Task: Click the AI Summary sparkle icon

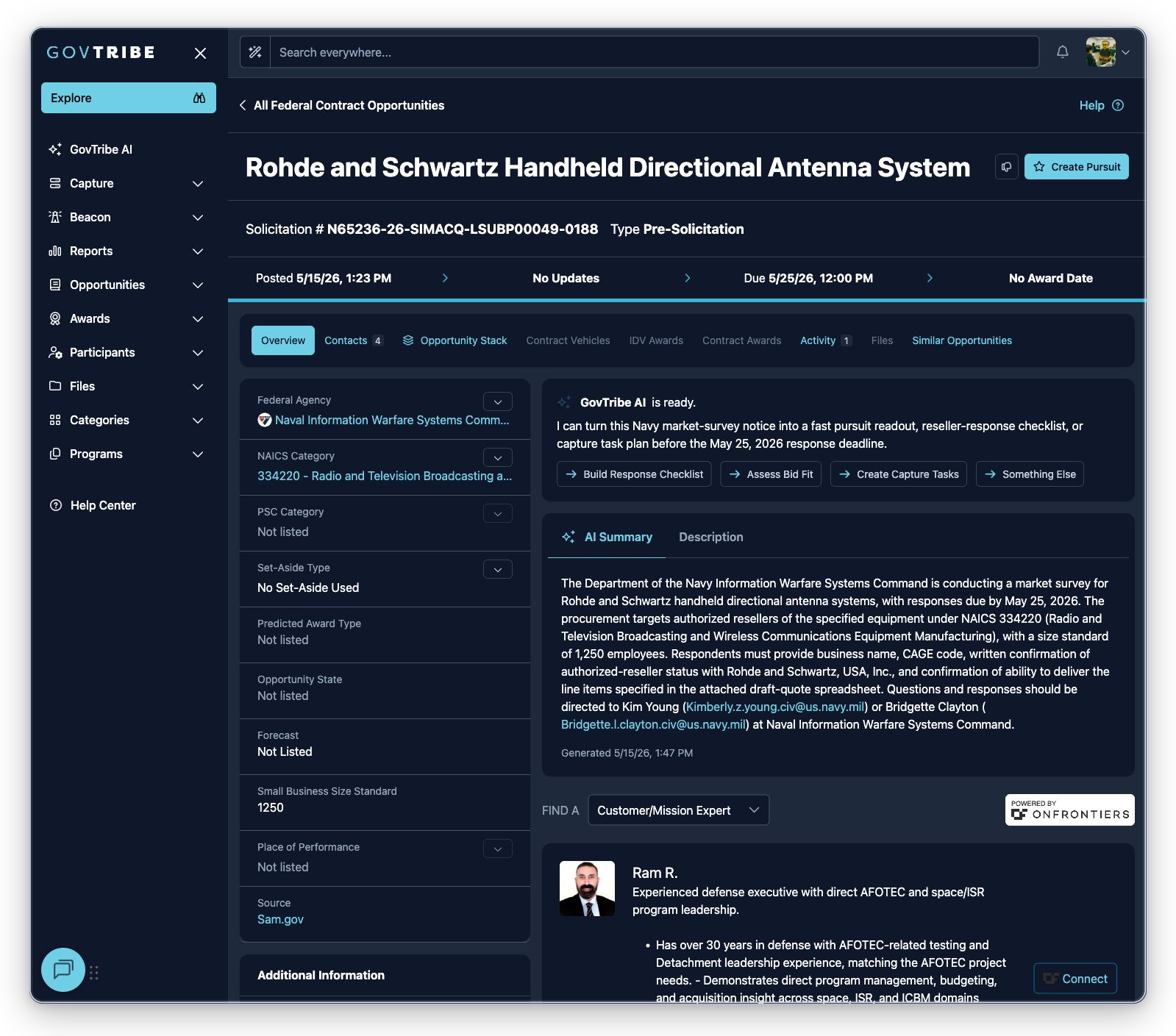Action: [569, 537]
